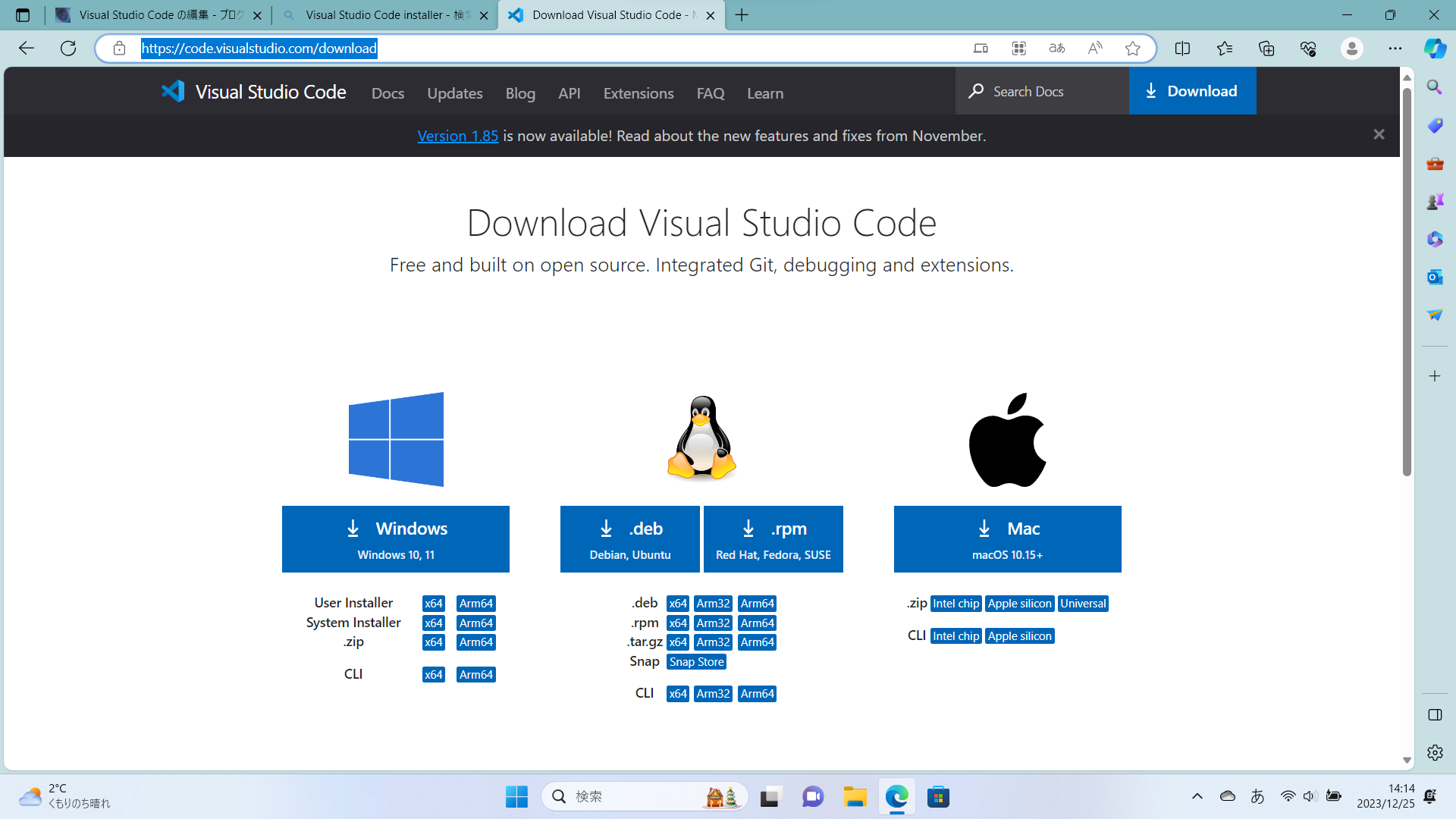The height and width of the screenshot is (819, 1456).
Task: Open Teams chat icon on taskbar
Action: point(813,796)
